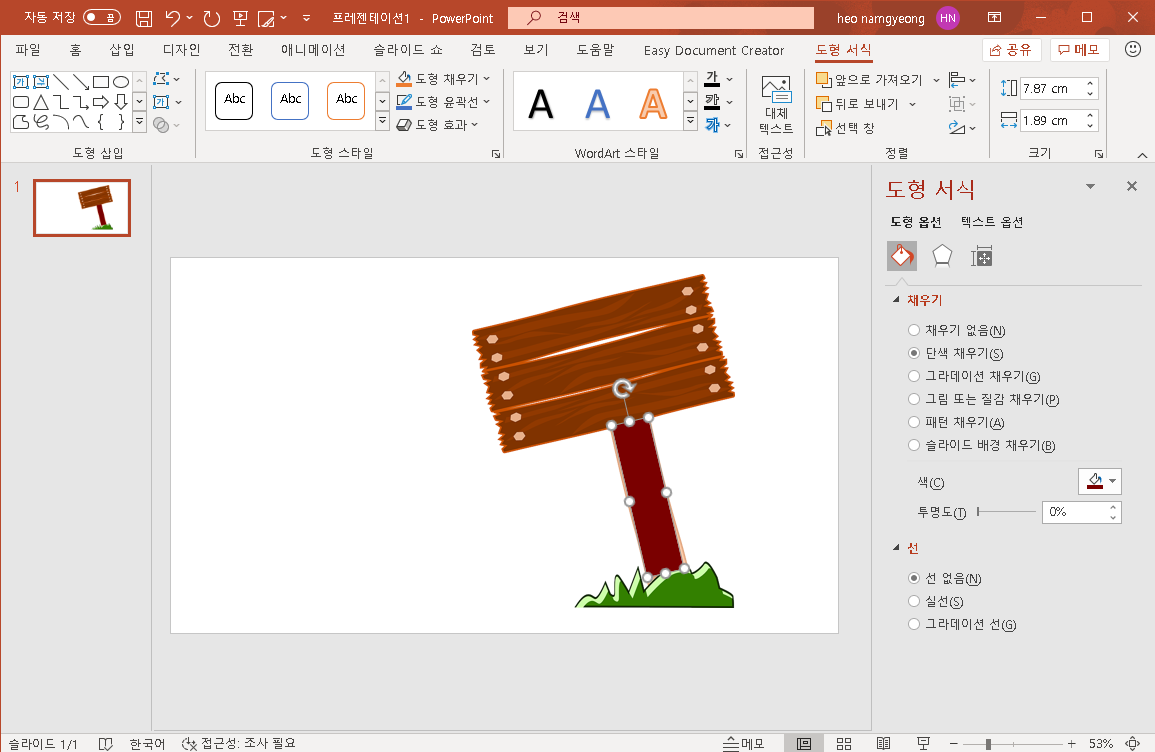Select the Size & Properties icon in Format pane

point(981,256)
